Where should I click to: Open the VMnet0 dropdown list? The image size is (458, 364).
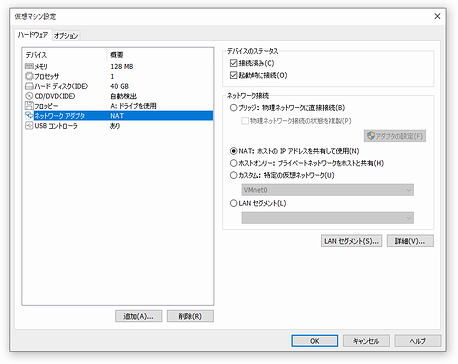click(328, 190)
